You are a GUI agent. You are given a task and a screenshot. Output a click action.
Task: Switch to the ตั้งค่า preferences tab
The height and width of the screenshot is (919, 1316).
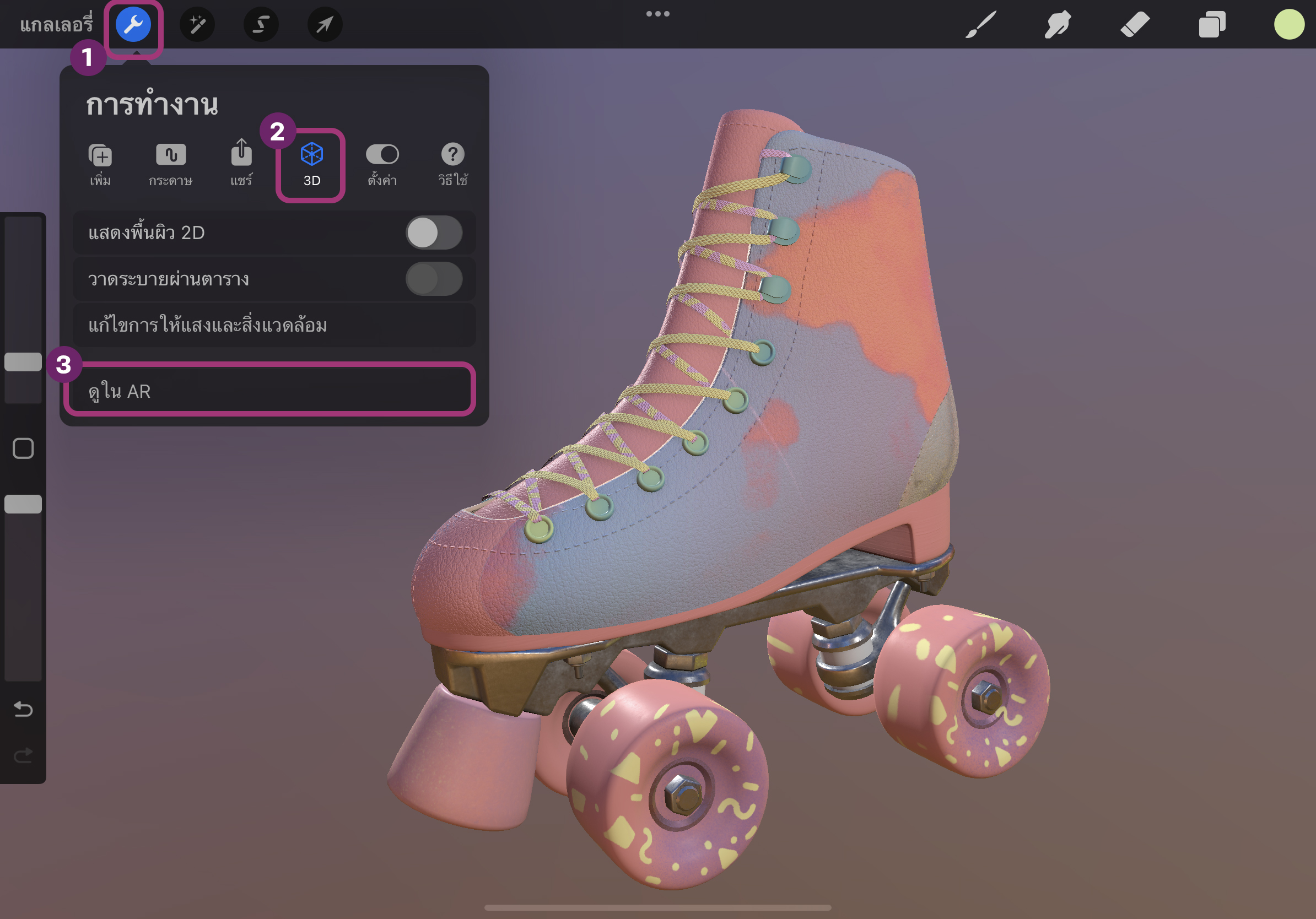(382, 164)
